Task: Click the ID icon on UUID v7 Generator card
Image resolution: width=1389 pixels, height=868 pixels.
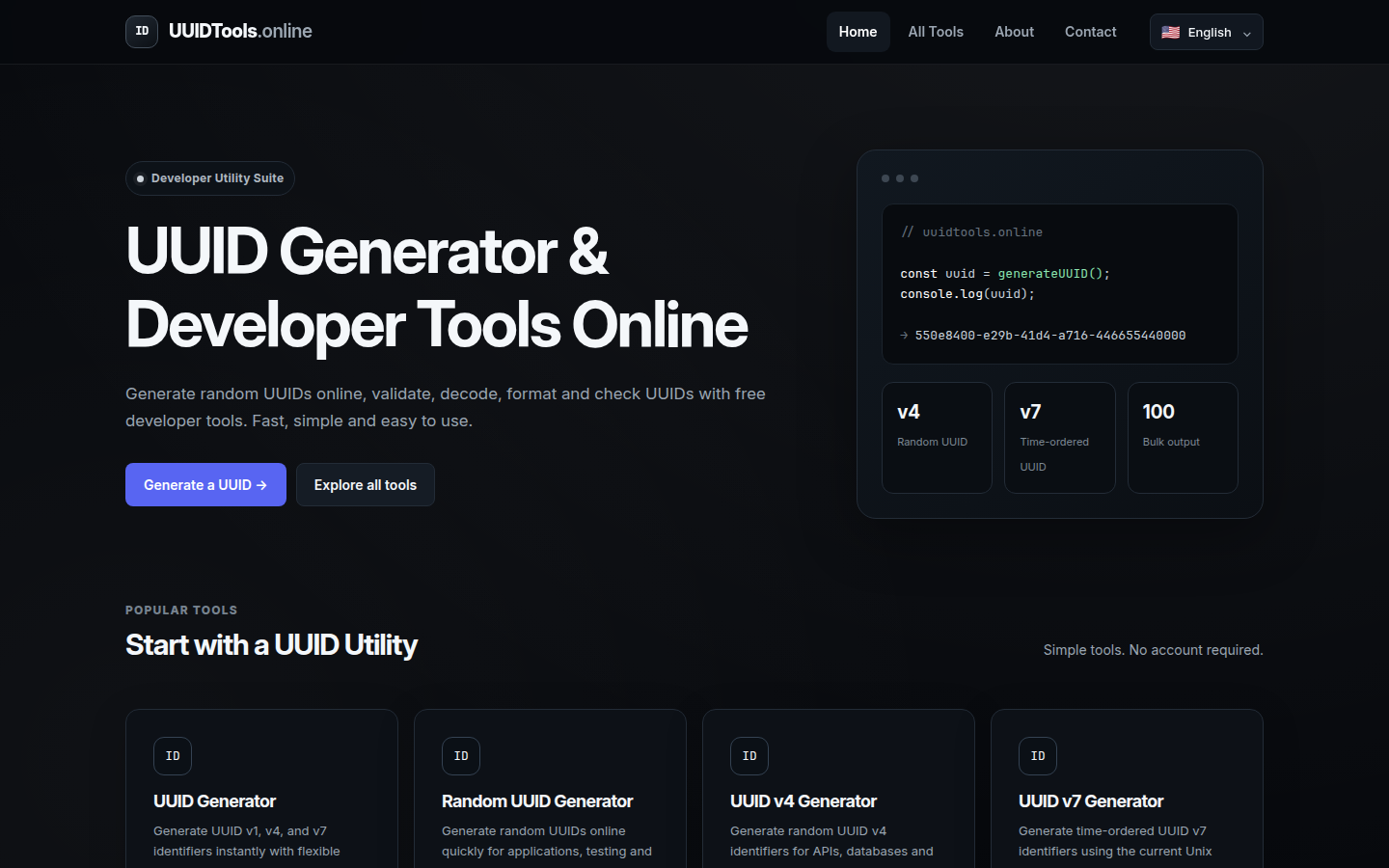Action: (1038, 756)
